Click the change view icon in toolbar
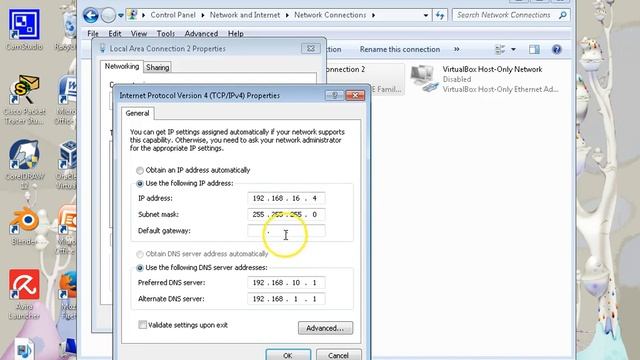The height and width of the screenshot is (360, 640). [x=500, y=49]
